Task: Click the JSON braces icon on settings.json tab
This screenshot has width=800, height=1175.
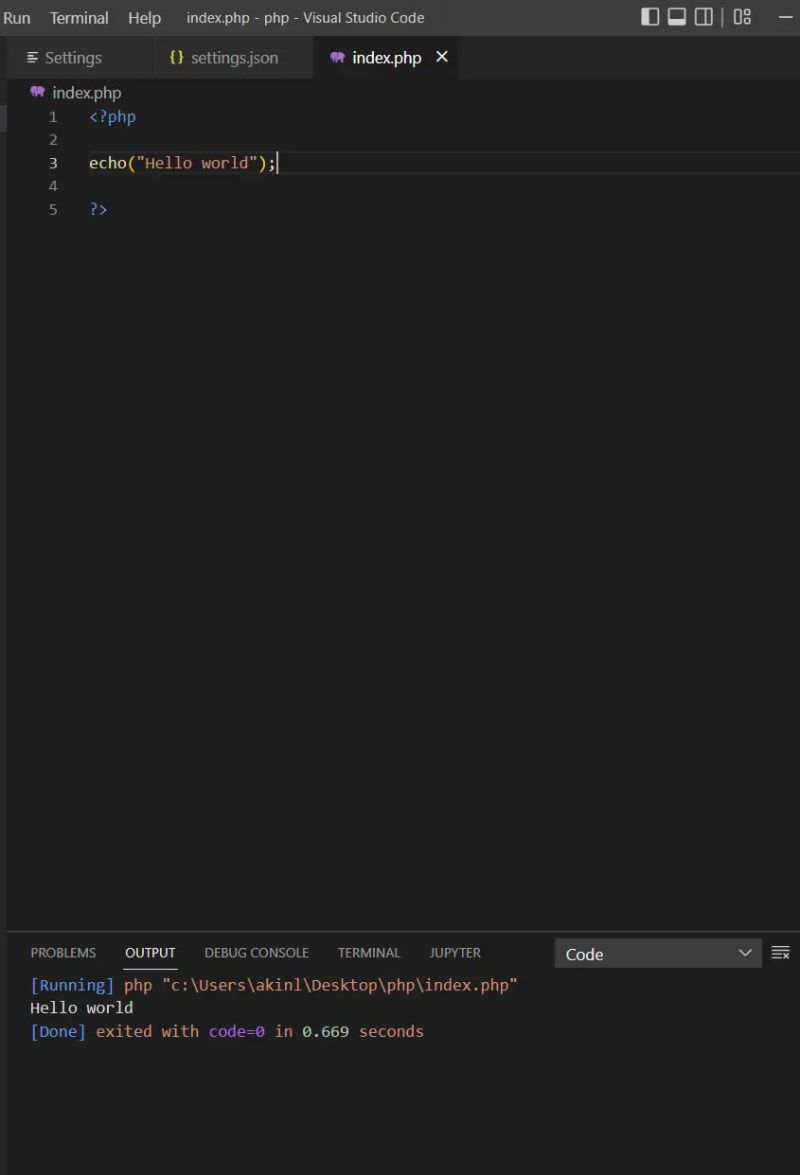Action: click(x=176, y=57)
